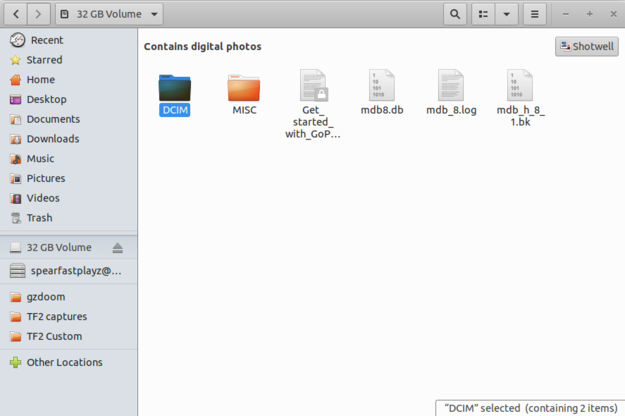This screenshot has width=625, height=416.
Task: Open the 32 GB Volume path dropdown
Action: click(108, 15)
